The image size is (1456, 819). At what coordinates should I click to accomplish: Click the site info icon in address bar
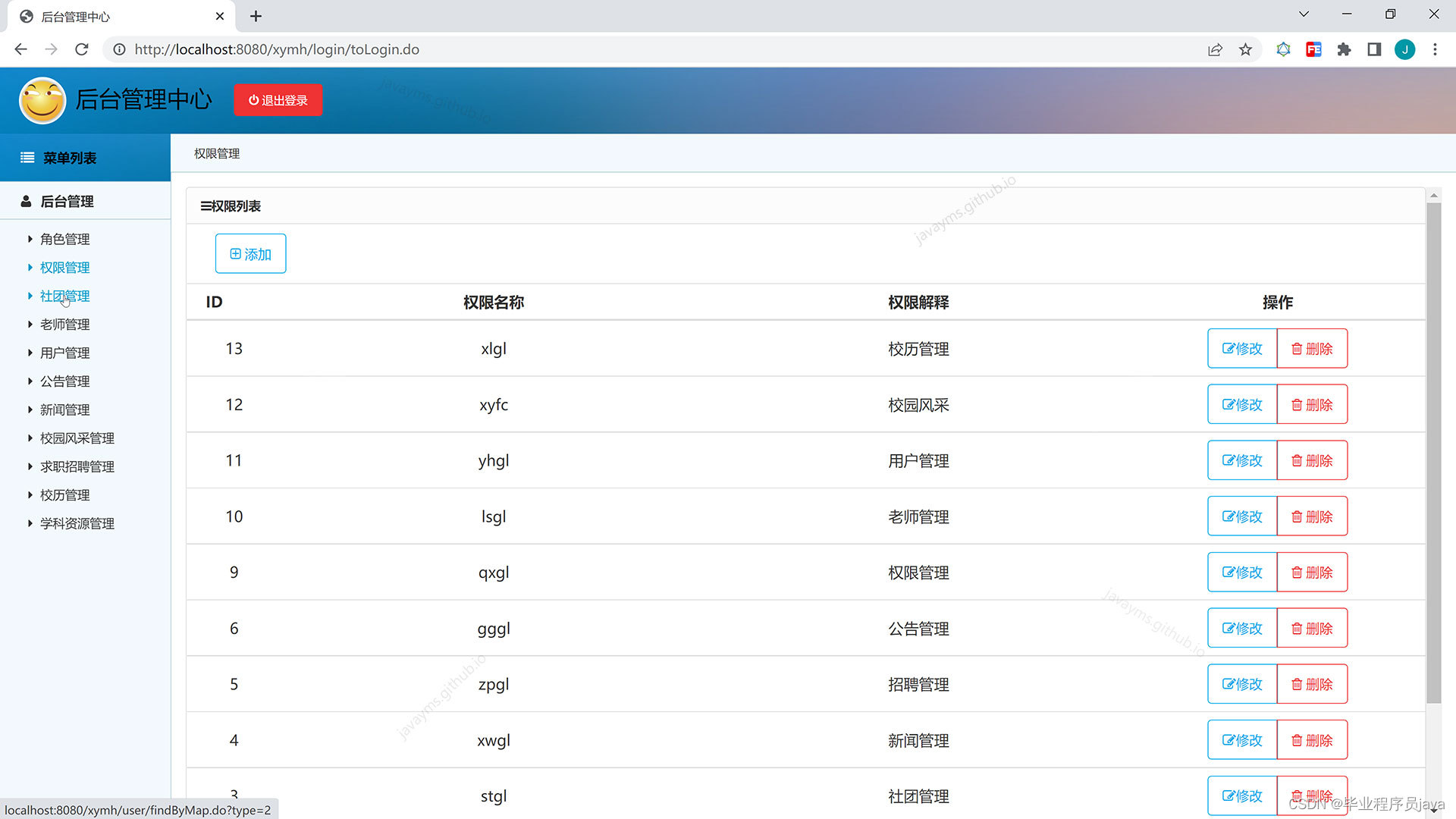119,49
